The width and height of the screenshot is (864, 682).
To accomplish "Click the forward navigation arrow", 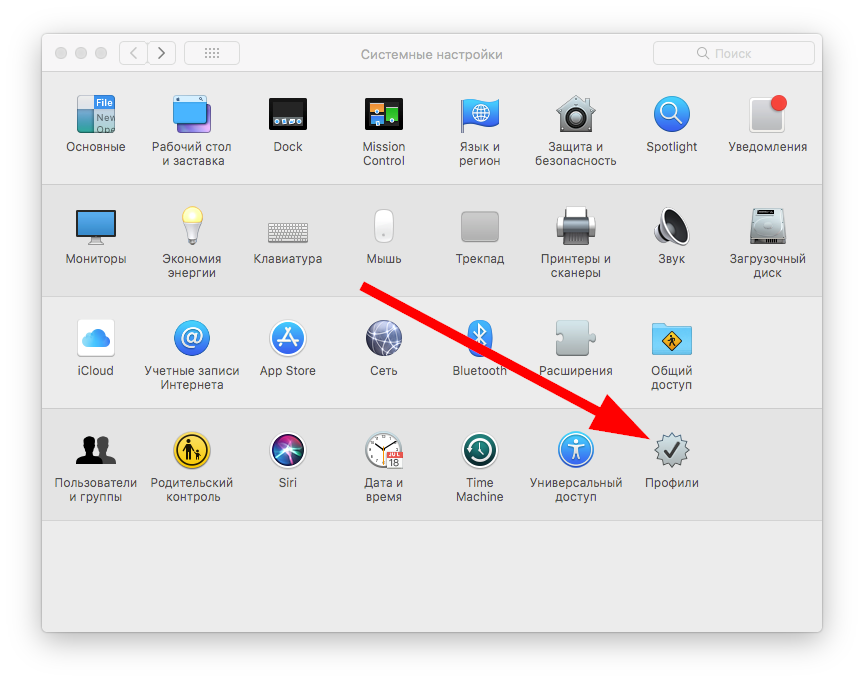I will tap(162, 53).
